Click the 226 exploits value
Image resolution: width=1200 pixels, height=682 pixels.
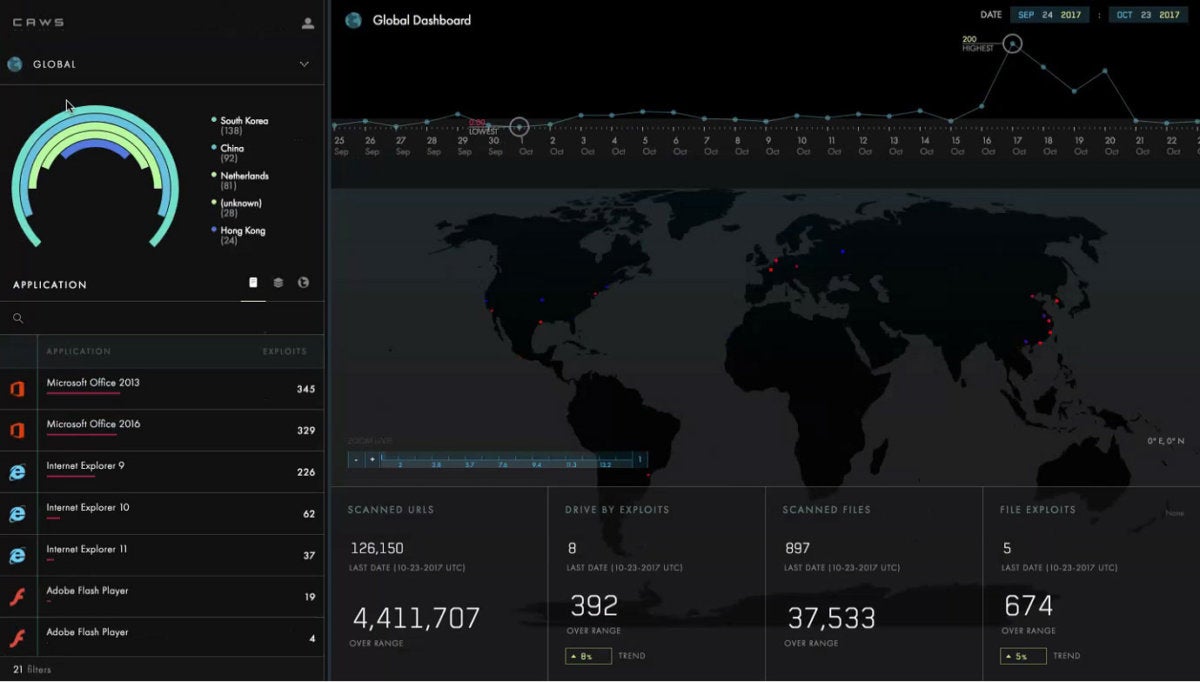click(306, 472)
